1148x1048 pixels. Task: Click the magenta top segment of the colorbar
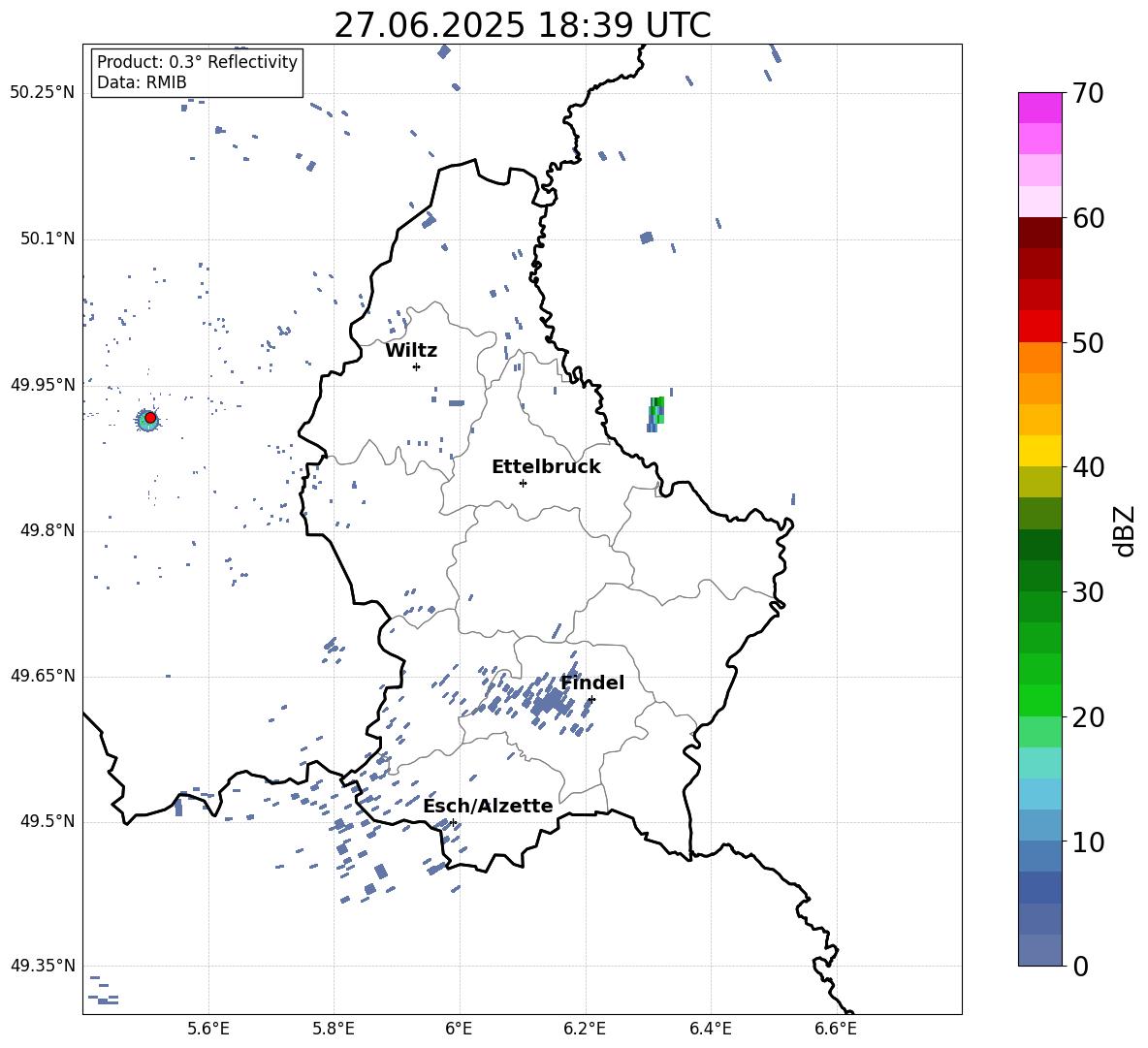point(1039,108)
